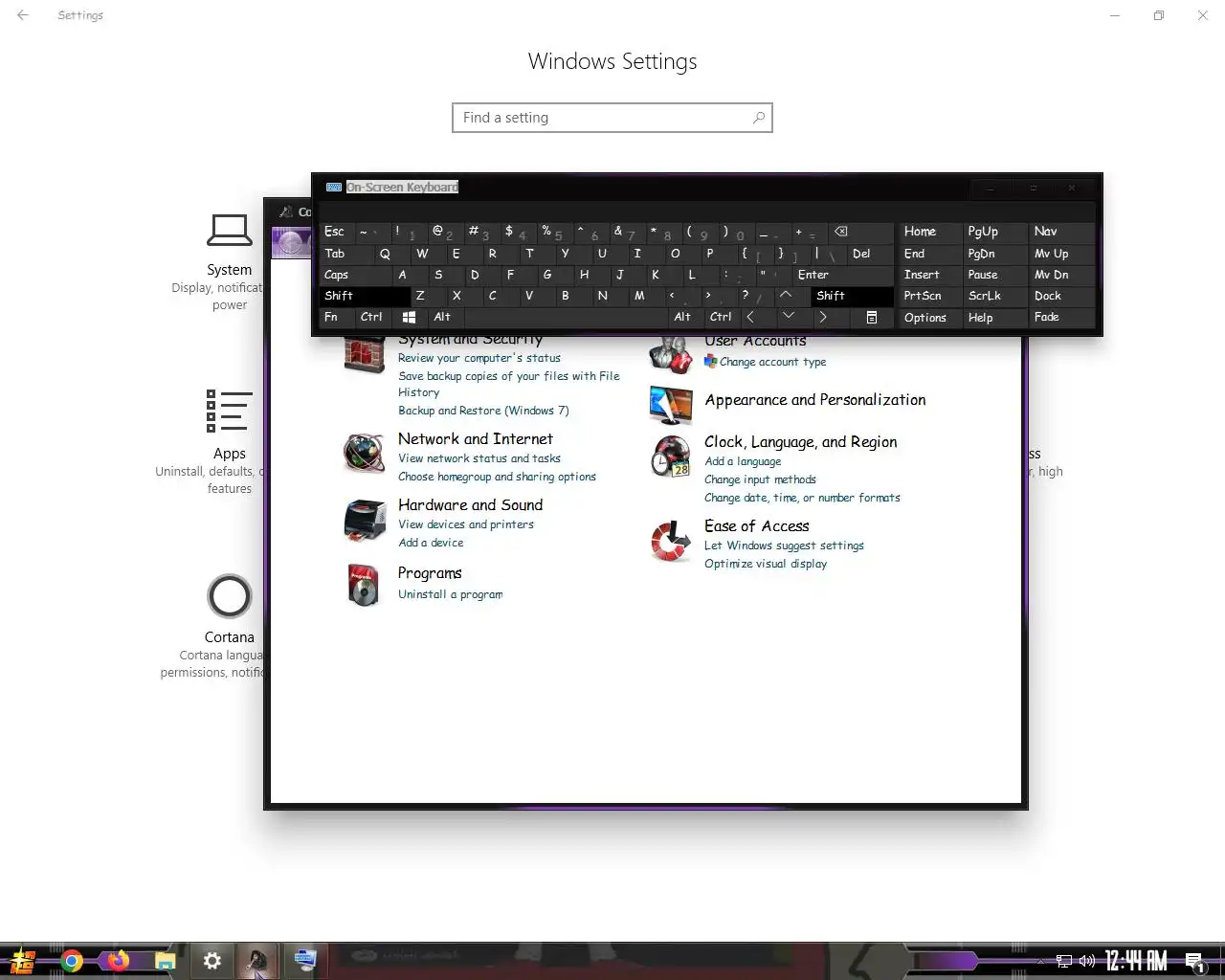Screen dimensions: 1225x980
Task: Toggle the Caps key on the keyboard
Action: (x=356, y=275)
